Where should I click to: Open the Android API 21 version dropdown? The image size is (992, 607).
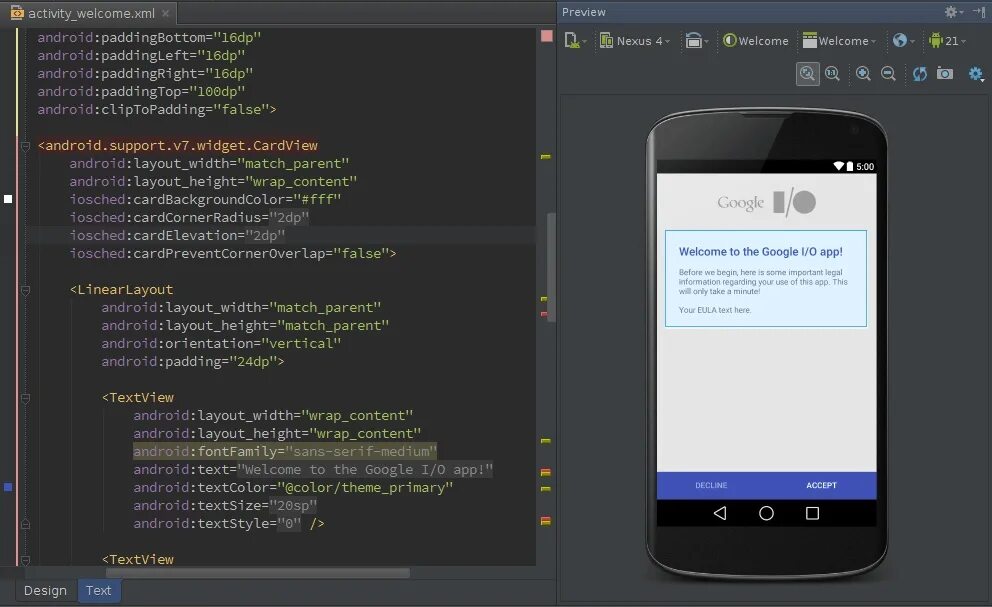pos(947,41)
